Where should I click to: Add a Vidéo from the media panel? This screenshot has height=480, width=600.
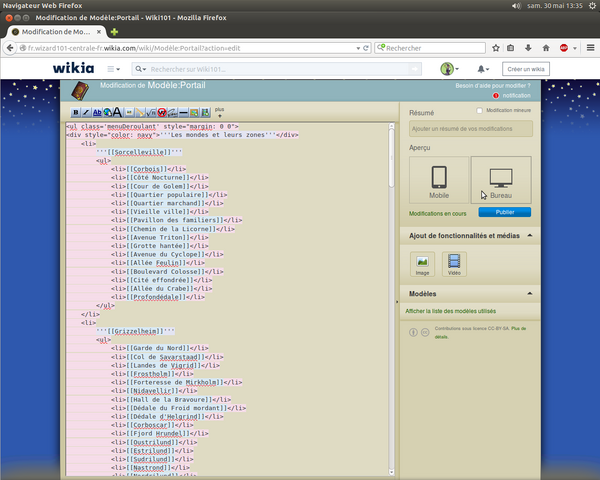click(x=454, y=264)
